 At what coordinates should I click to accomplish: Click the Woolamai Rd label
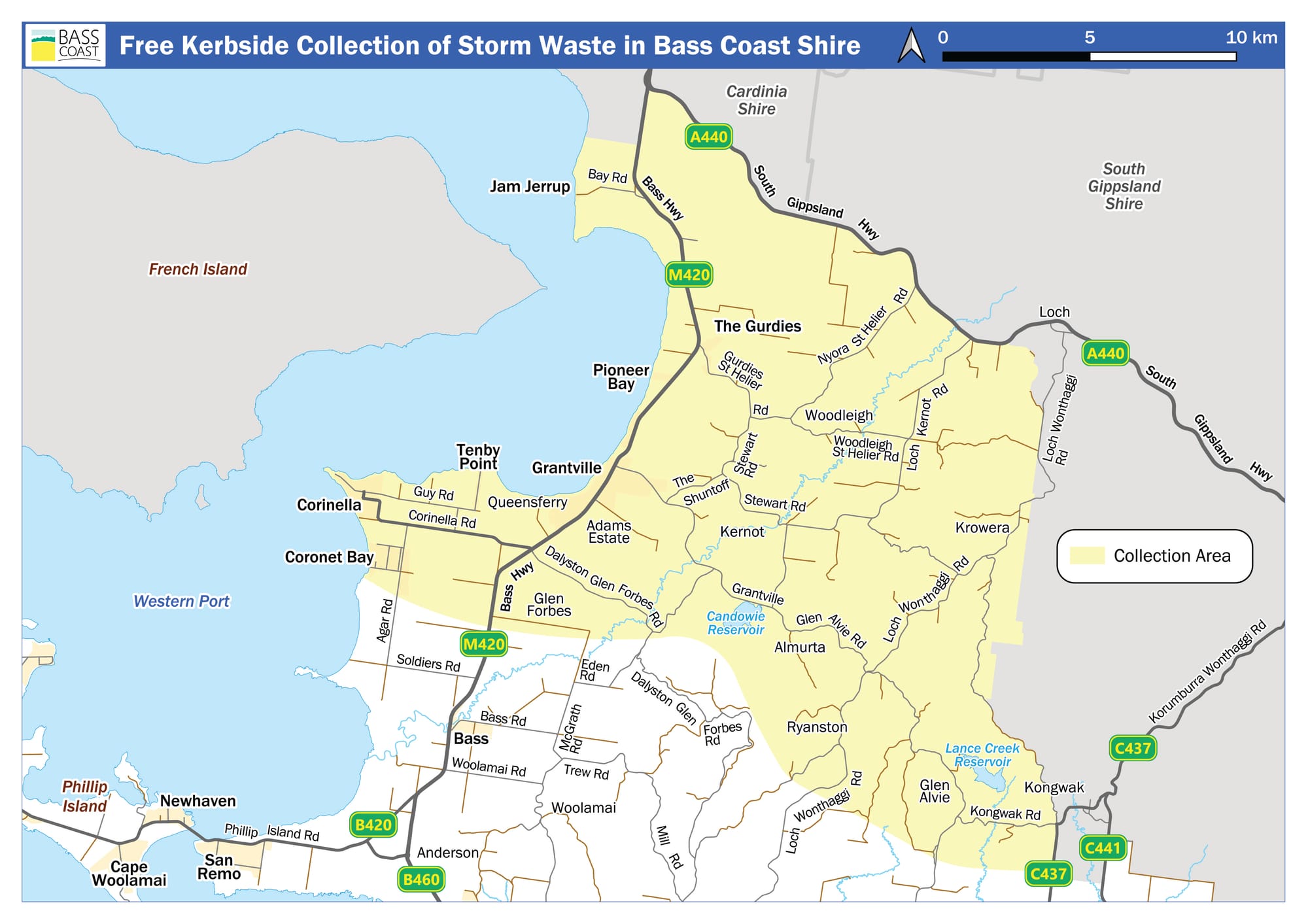tap(489, 766)
